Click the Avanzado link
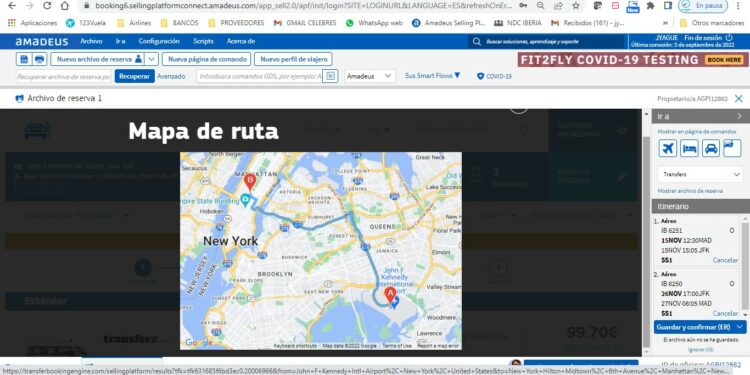This screenshot has width=750, height=375. (x=171, y=76)
